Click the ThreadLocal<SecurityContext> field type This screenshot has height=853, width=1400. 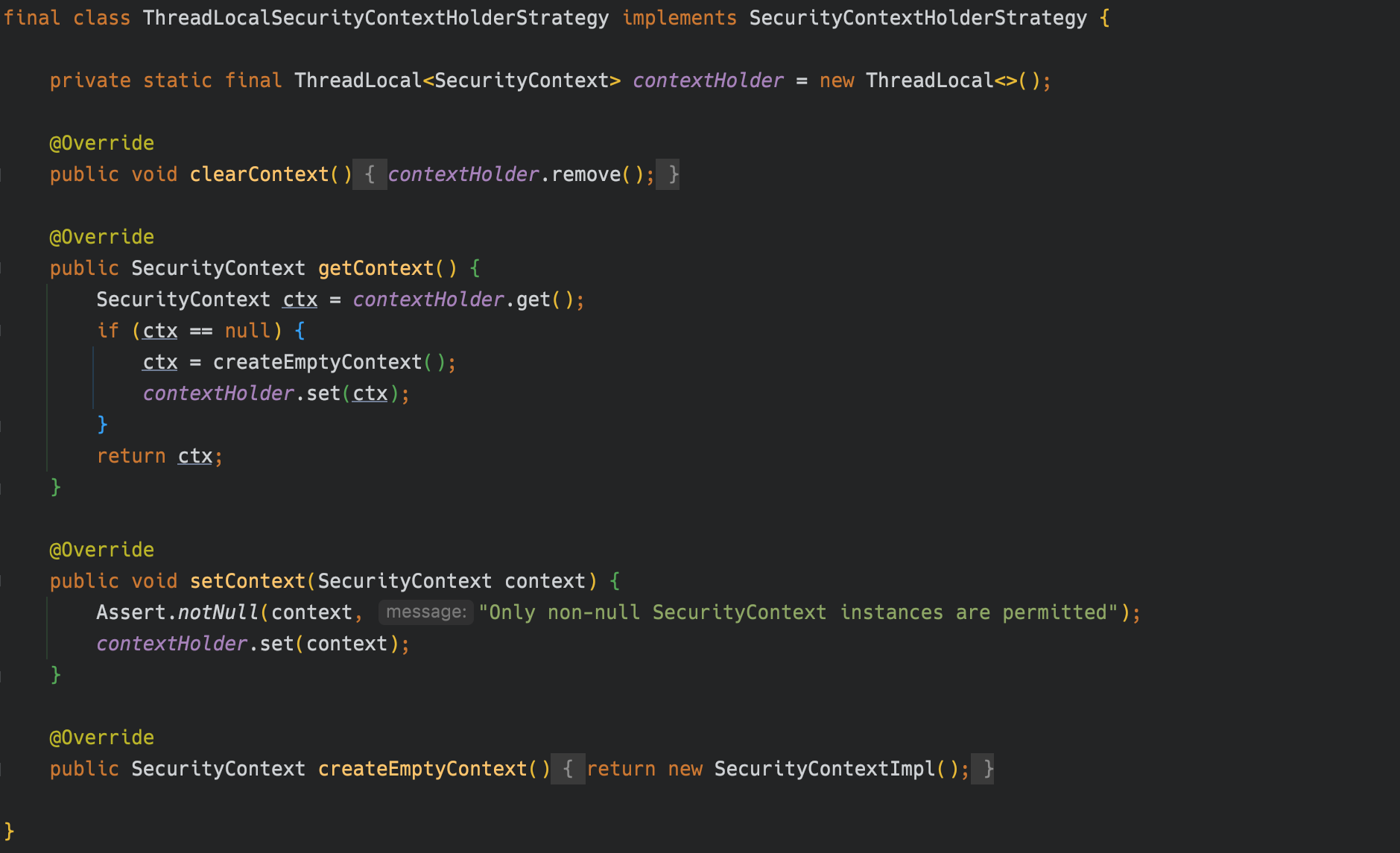pos(457,80)
